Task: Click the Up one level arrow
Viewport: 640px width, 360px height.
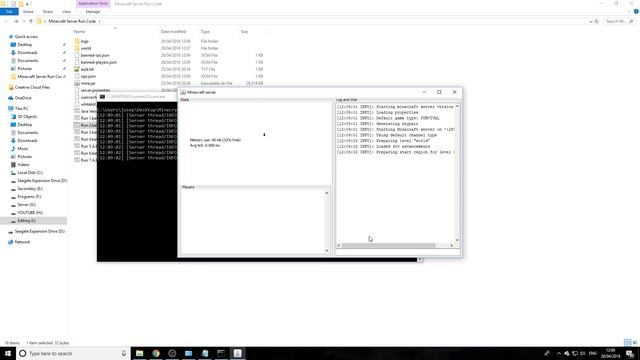Action: click(31, 21)
